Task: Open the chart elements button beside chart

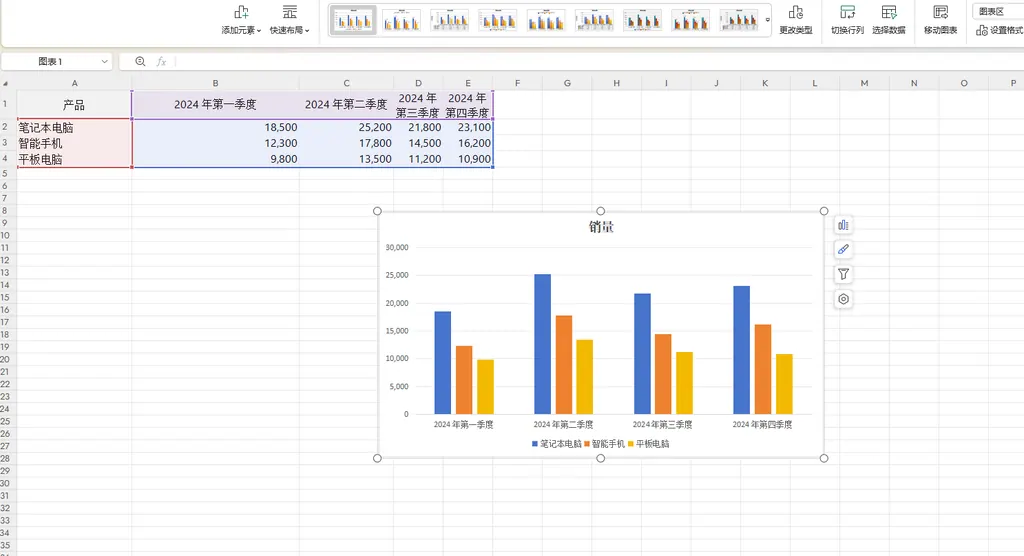Action: coord(843,225)
